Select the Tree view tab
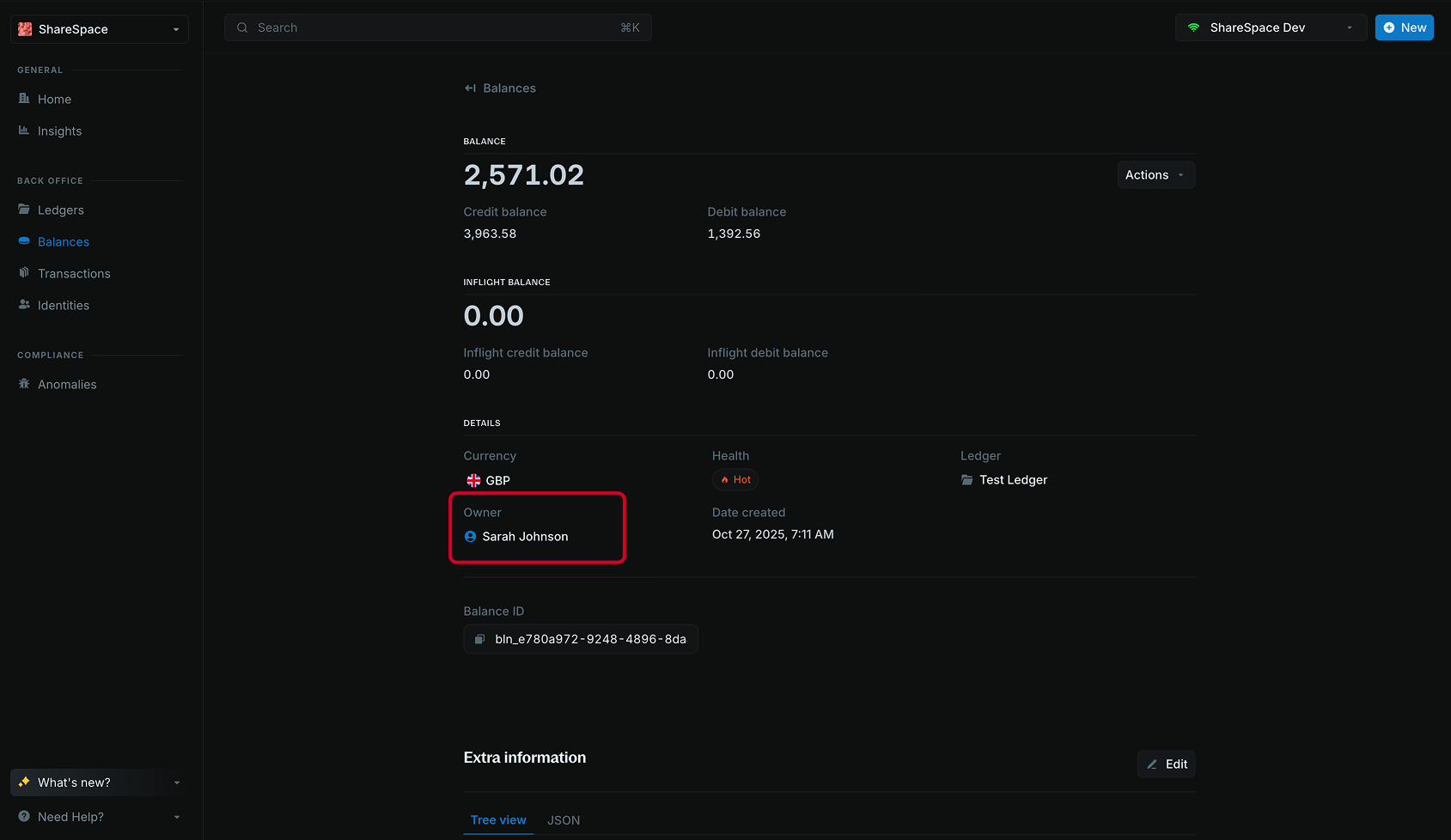1451x840 pixels. tap(498, 820)
